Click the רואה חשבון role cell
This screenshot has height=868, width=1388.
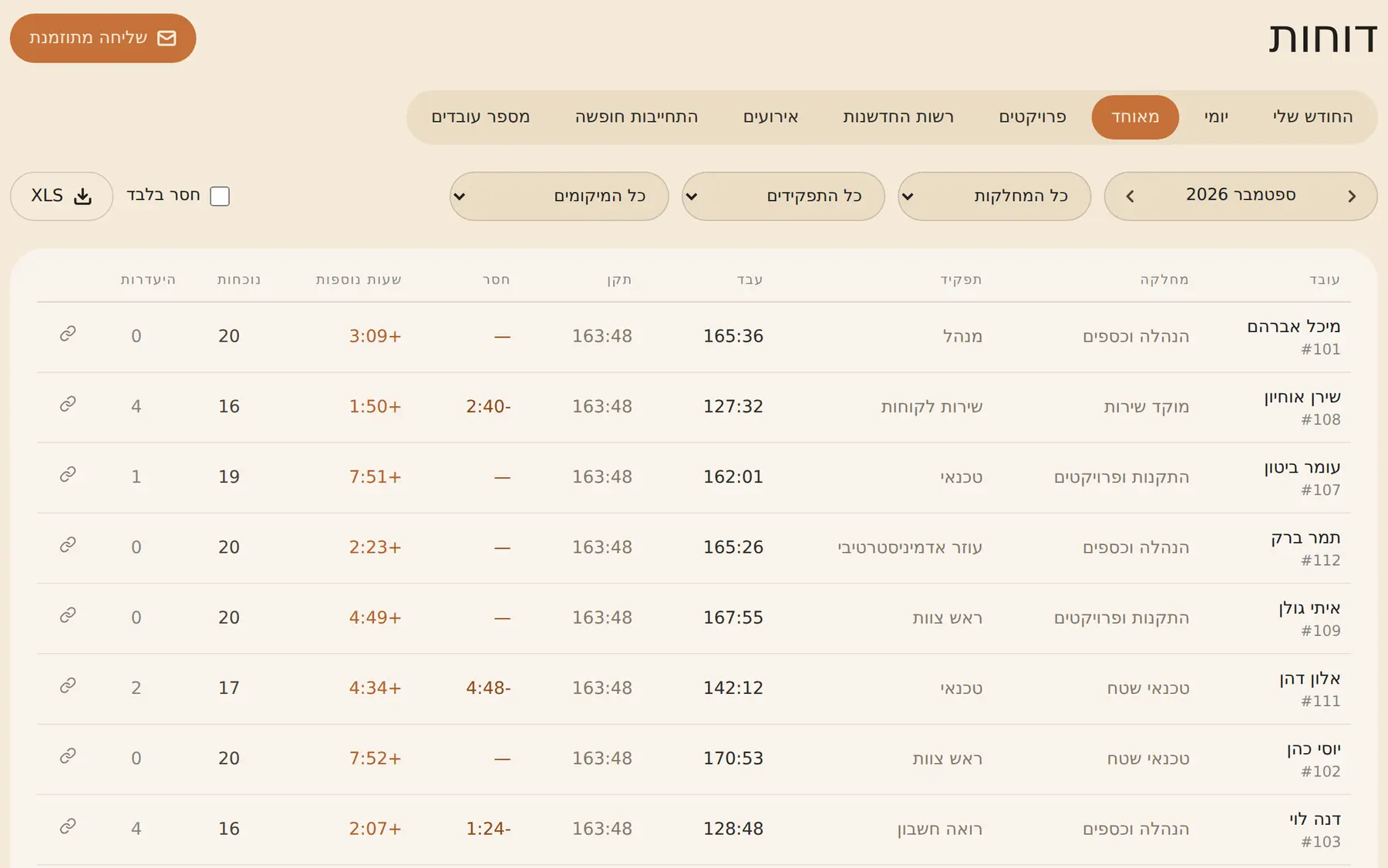(x=940, y=829)
